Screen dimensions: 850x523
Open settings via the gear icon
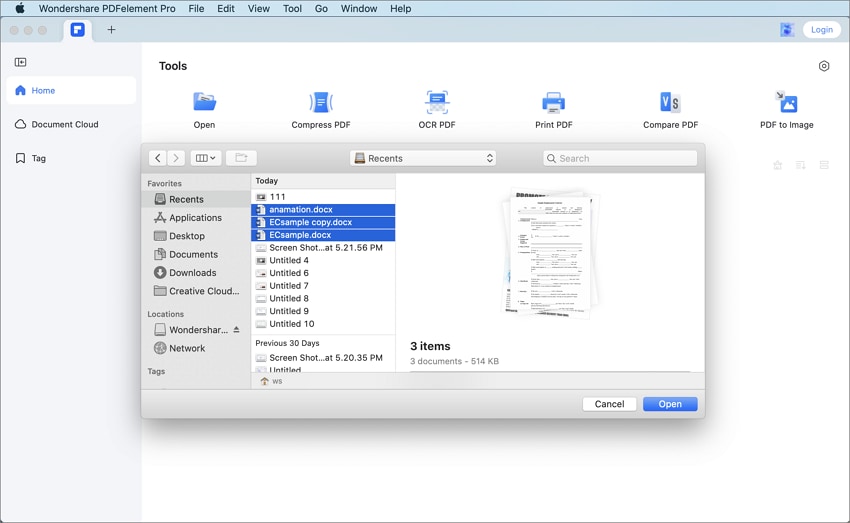(824, 66)
